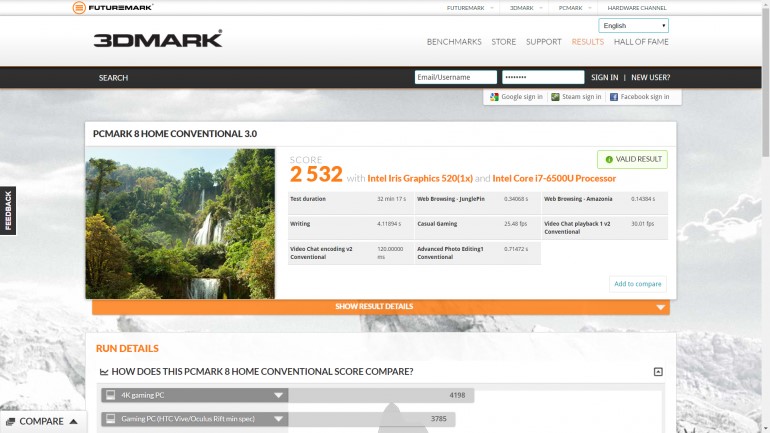Open the Gaming PC HTC Vive dropdown arrow
Image resolution: width=770 pixels, height=433 pixels.
click(x=278, y=419)
